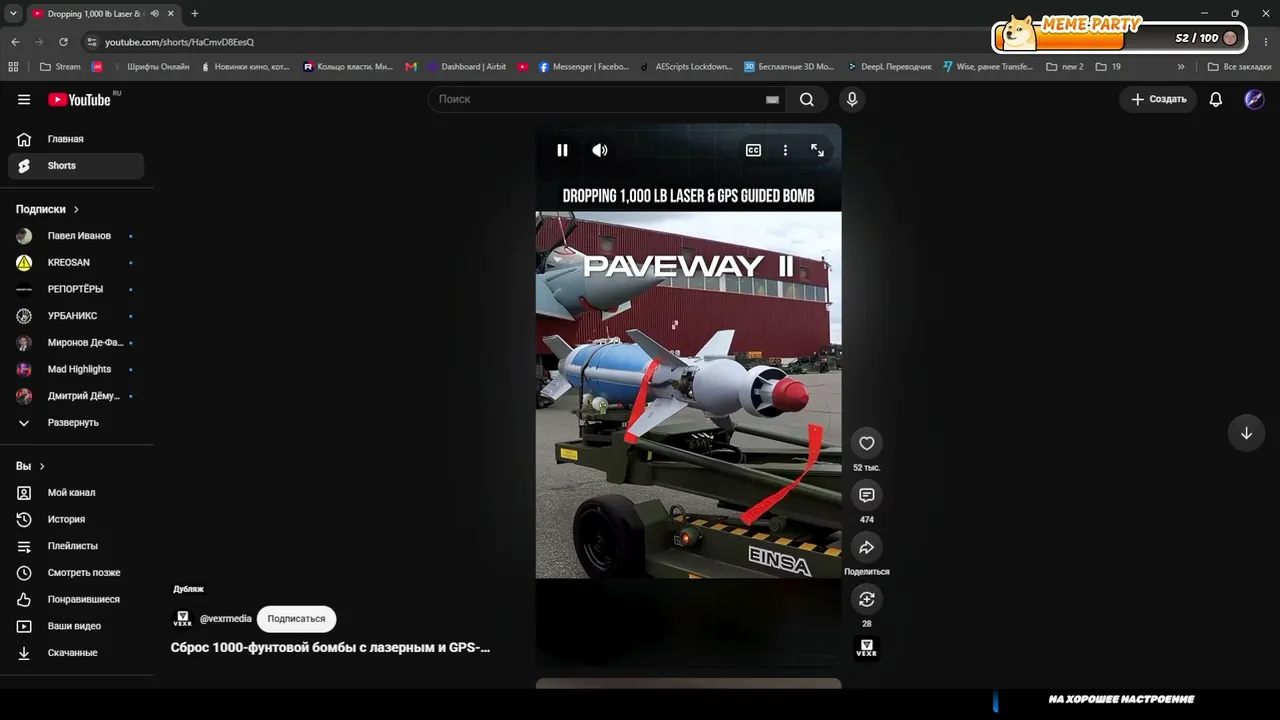Share the Short via the arrow icon
This screenshot has height=720, width=1280.
pos(867,547)
